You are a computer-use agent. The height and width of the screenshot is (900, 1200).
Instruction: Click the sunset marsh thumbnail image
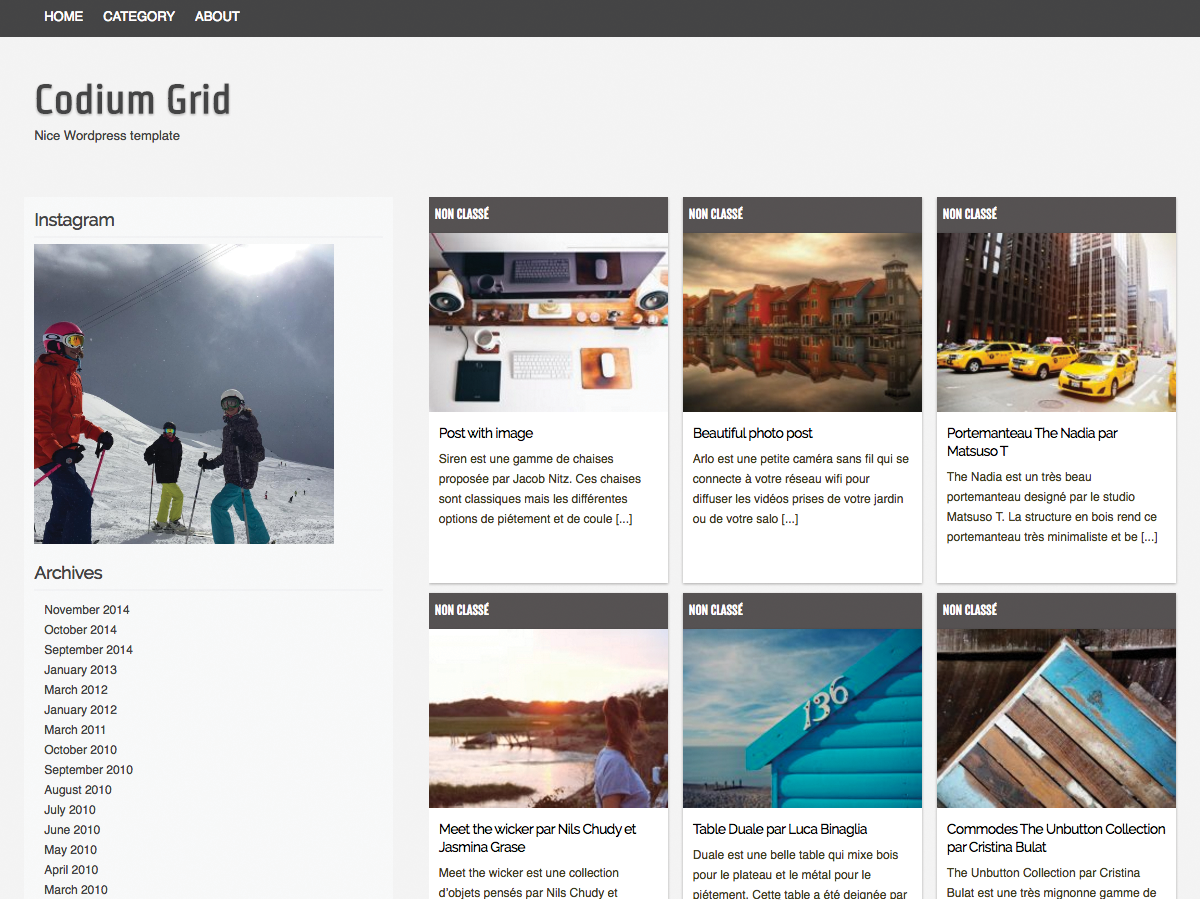548,718
